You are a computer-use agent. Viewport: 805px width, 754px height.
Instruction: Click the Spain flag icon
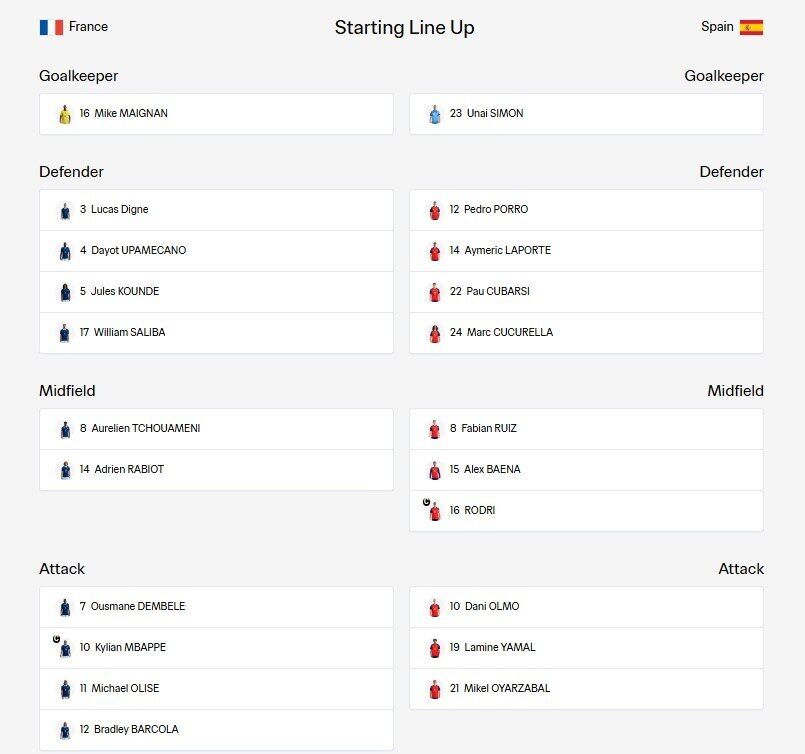tap(751, 27)
